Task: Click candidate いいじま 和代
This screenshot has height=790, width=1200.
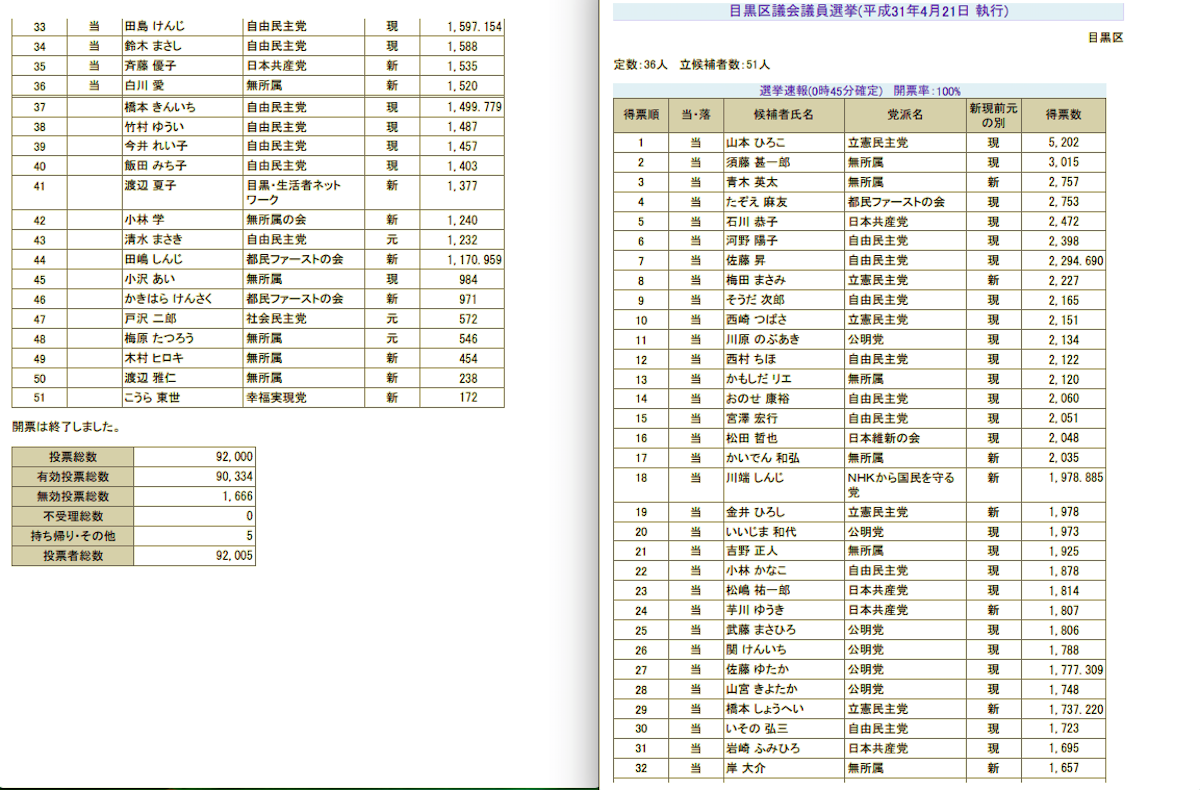Action: tap(760, 531)
